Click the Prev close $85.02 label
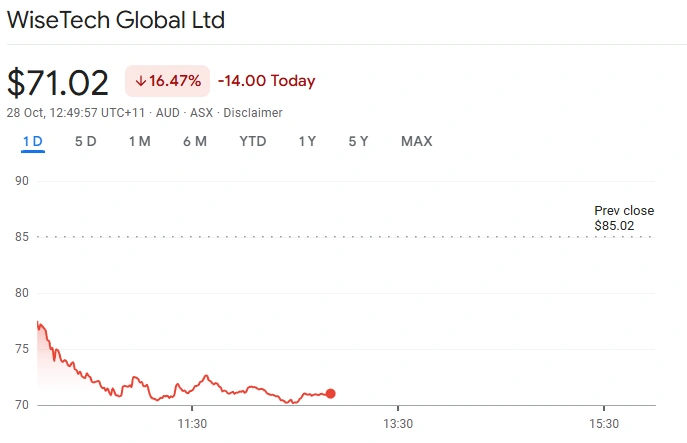This screenshot has height=443, width=687. [624, 218]
